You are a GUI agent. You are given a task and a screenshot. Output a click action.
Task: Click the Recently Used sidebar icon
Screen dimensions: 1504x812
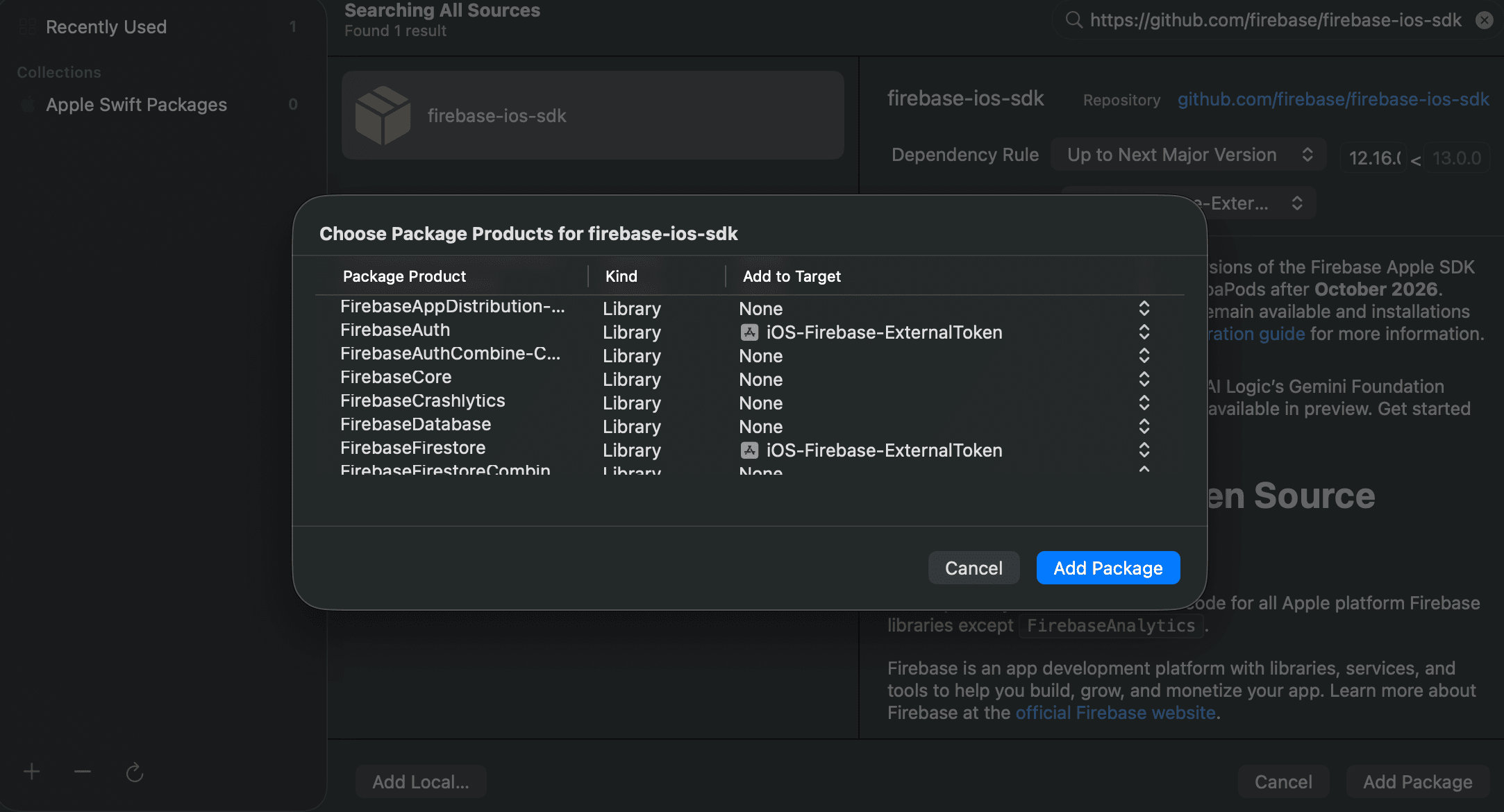[x=28, y=27]
